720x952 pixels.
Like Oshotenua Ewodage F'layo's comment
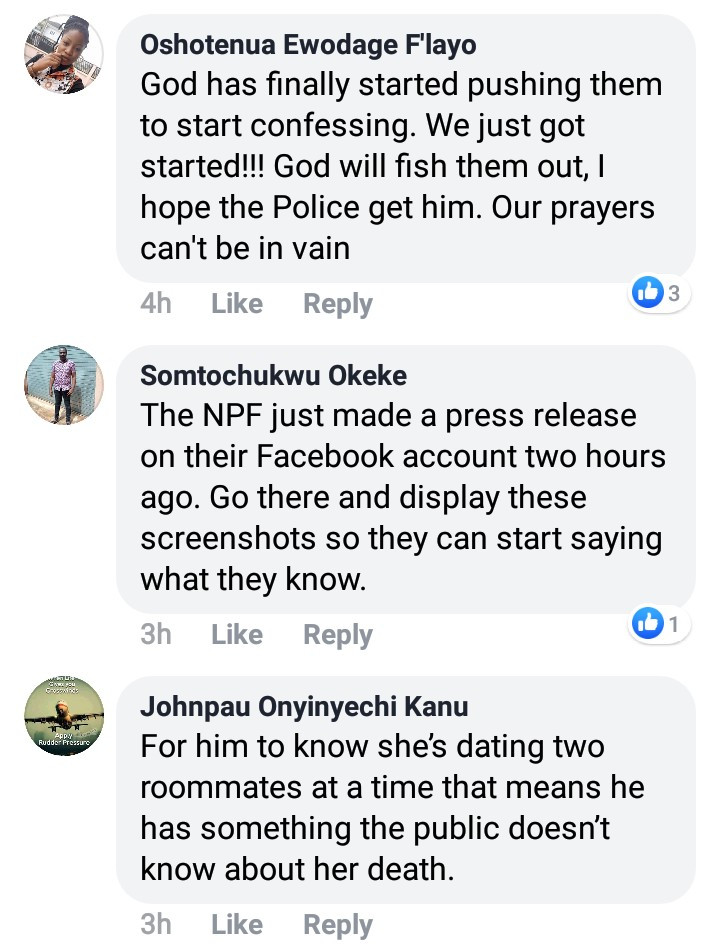coord(237,304)
